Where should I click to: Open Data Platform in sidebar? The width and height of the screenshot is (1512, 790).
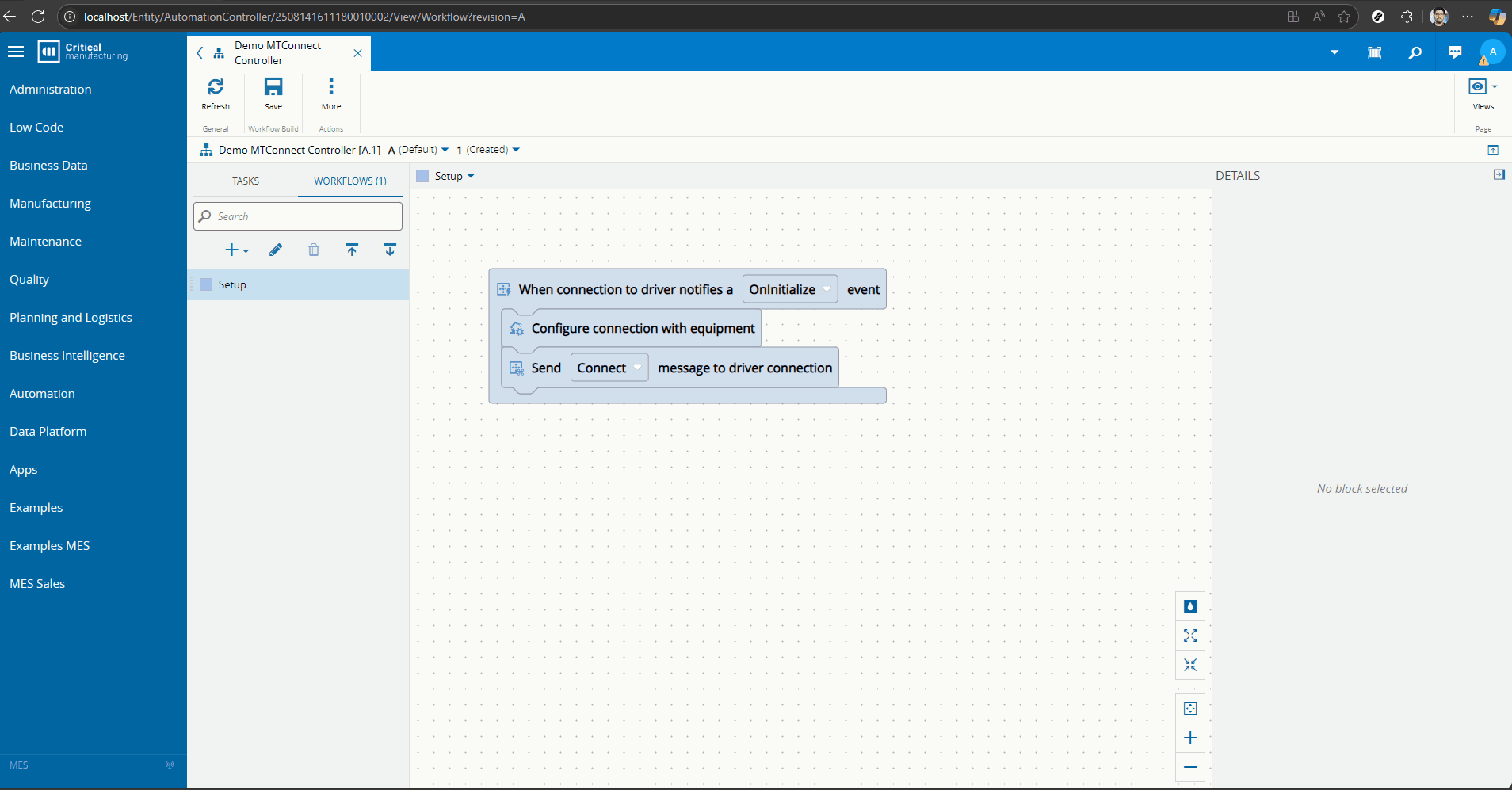click(48, 432)
